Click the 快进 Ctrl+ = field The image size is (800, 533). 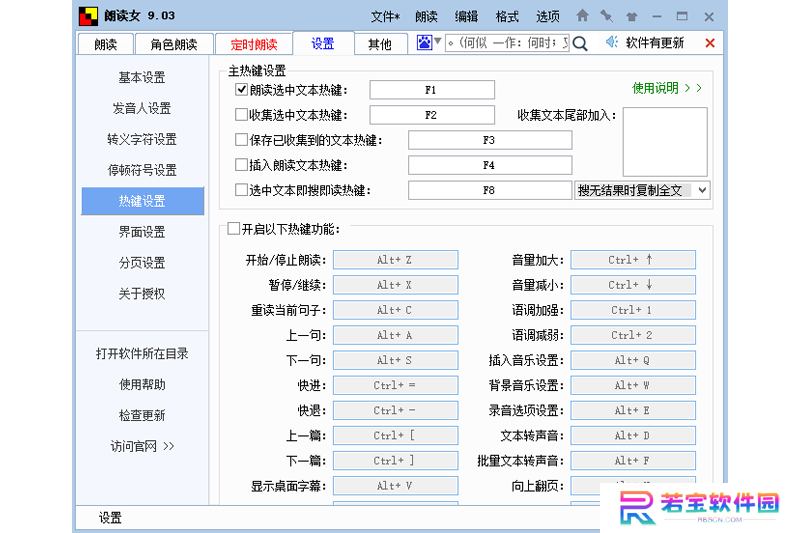pyautogui.click(x=395, y=385)
